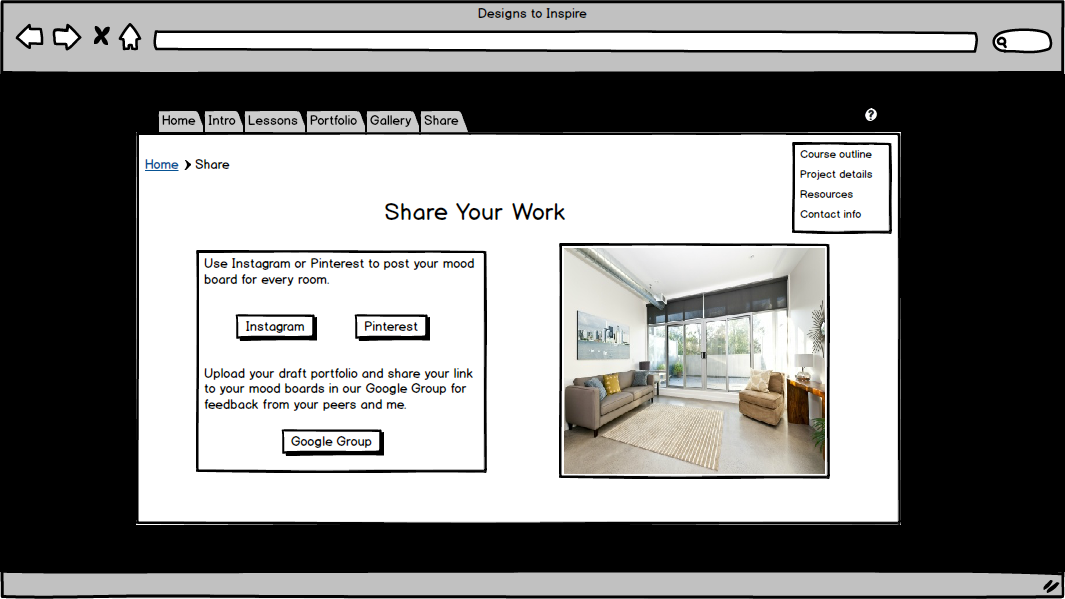Click the Pinterest button

click(391, 327)
